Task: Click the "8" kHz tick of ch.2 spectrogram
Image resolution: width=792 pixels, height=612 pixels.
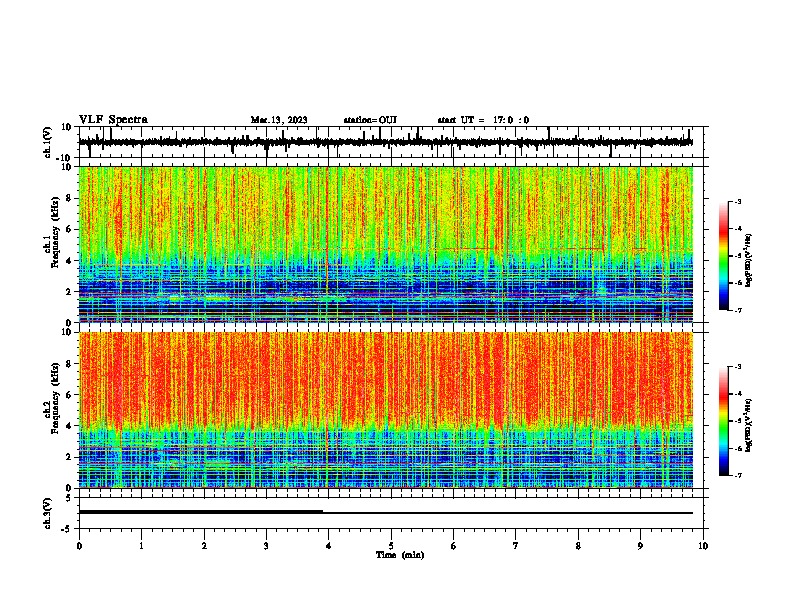Action: pos(69,364)
